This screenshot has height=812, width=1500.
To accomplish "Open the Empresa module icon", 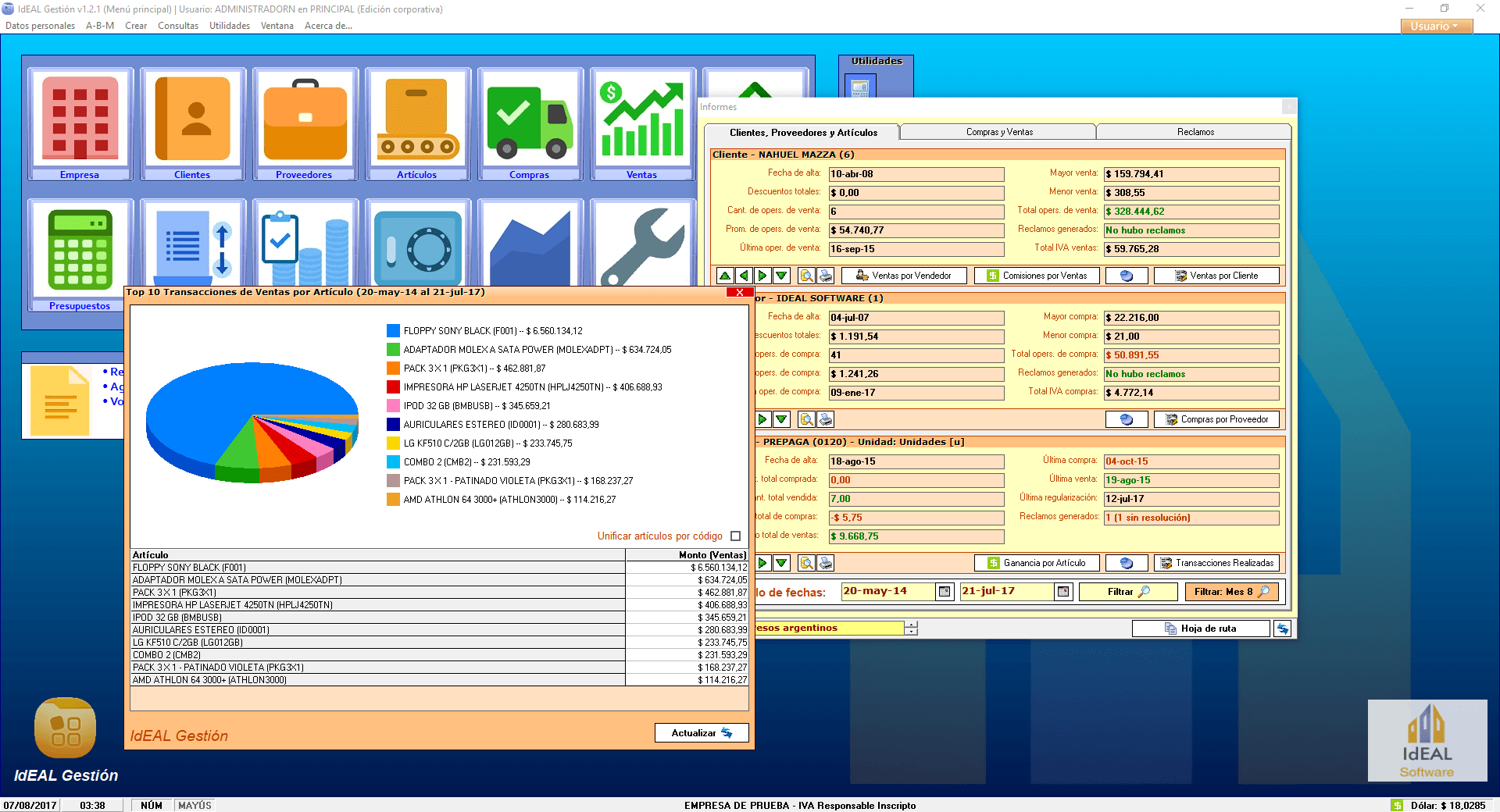I will point(80,124).
